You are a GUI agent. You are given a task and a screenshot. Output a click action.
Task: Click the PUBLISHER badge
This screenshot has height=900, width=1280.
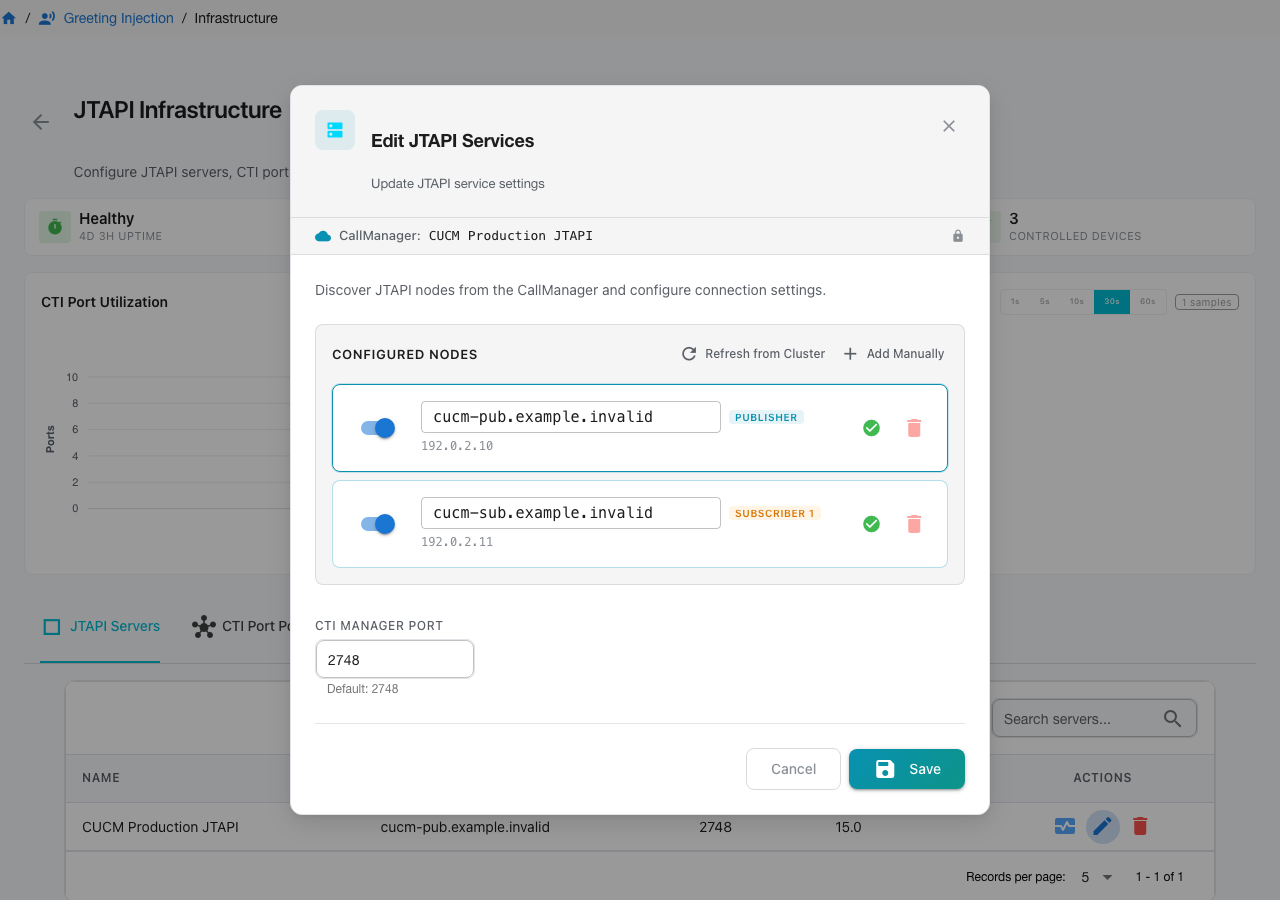click(766, 417)
